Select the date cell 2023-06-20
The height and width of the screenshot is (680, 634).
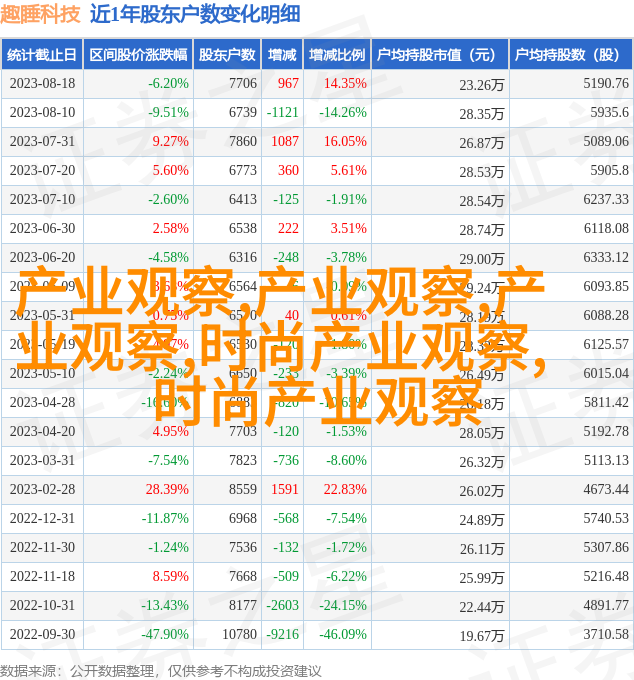pyautogui.click(x=42, y=258)
